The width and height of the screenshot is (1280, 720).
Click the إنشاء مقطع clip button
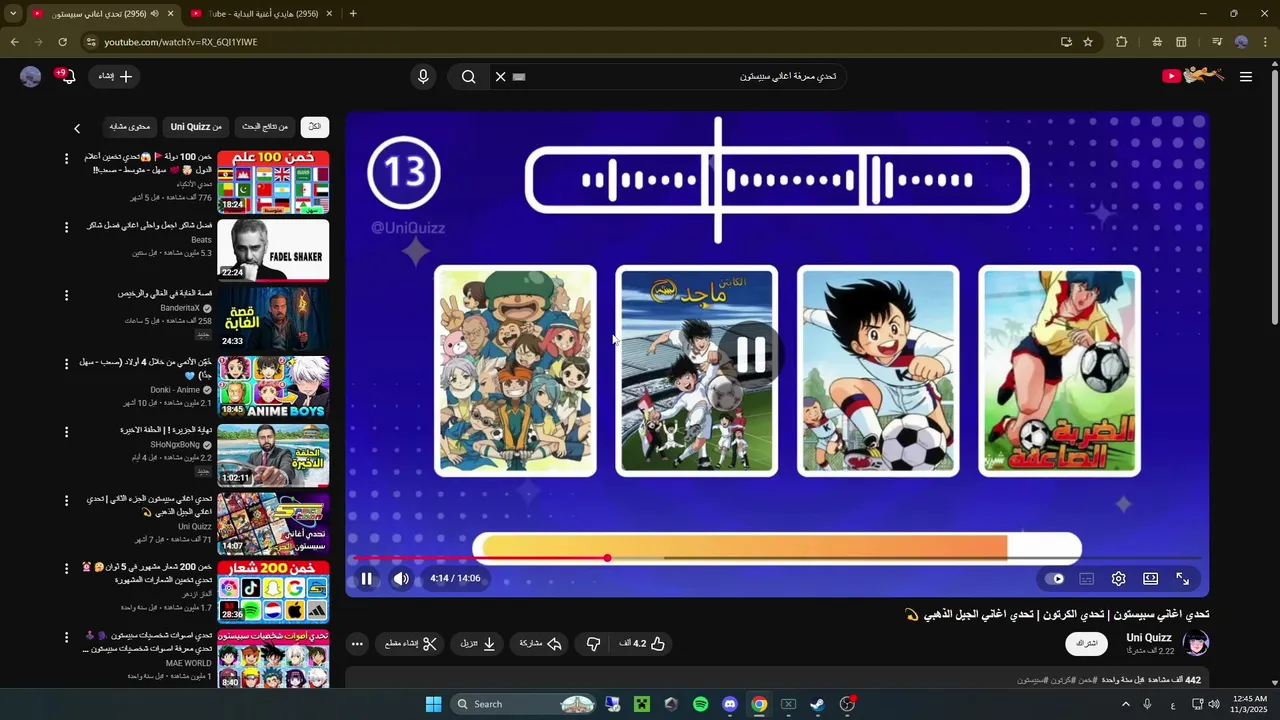pos(411,643)
